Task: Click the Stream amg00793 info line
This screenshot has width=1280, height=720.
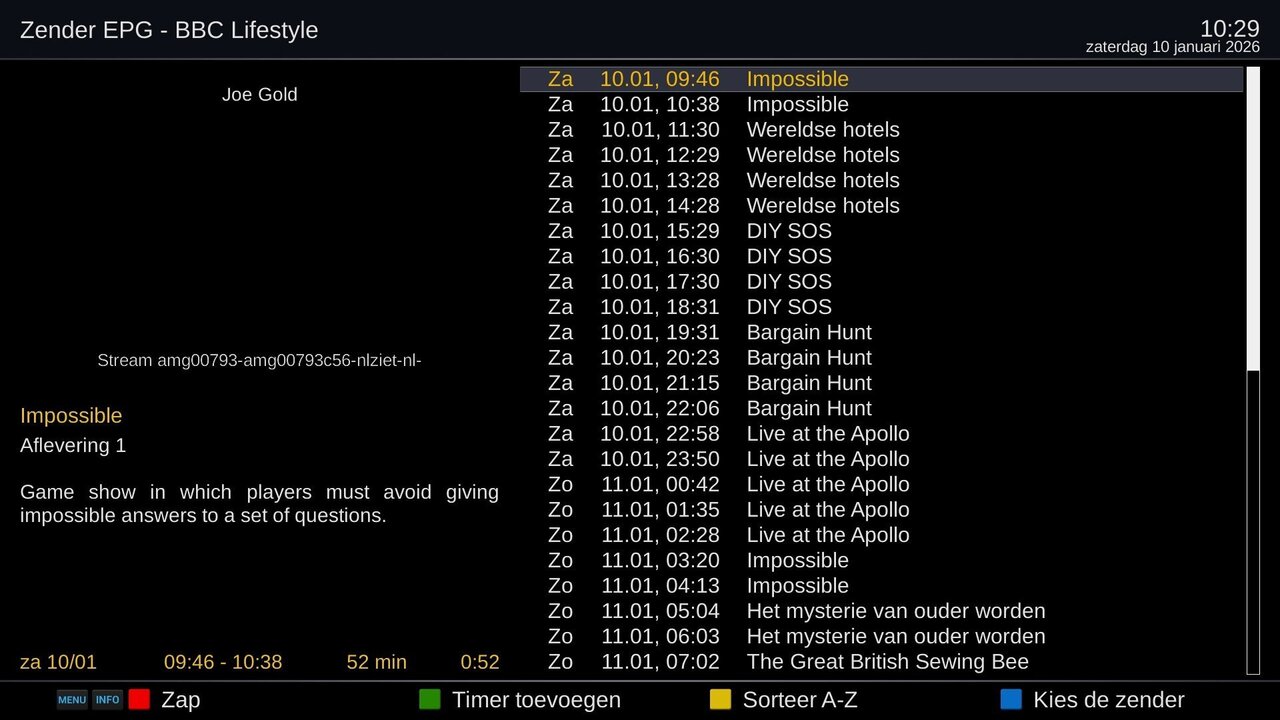Action: [260, 360]
